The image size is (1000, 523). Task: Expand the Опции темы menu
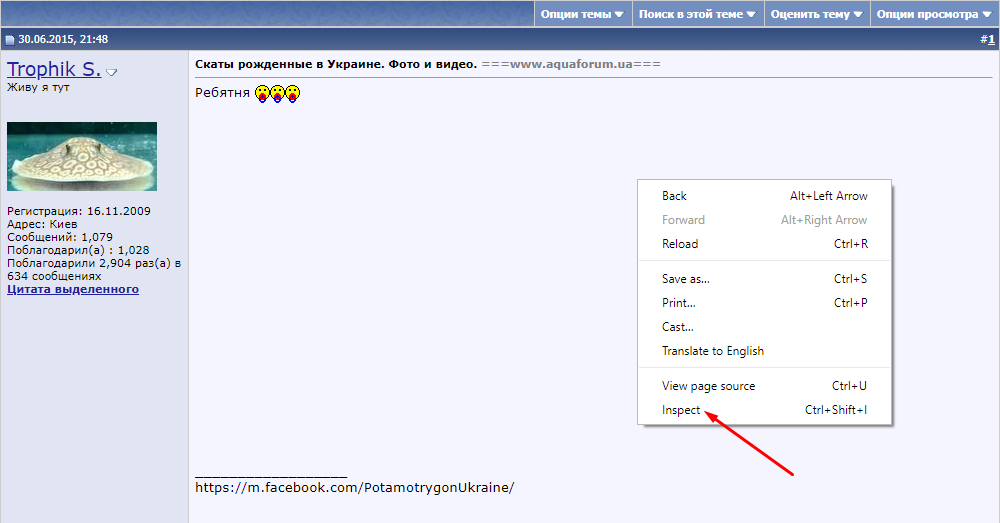(x=582, y=14)
